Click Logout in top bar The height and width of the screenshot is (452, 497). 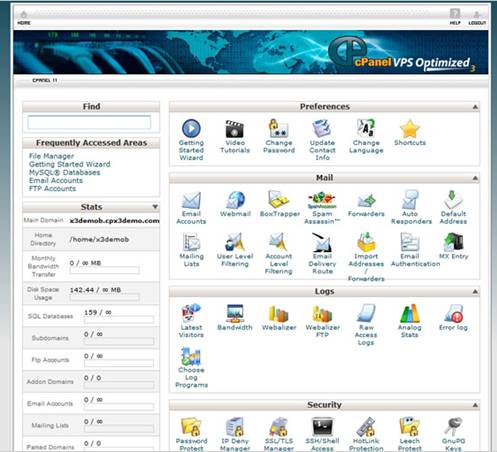coord(477,18)
